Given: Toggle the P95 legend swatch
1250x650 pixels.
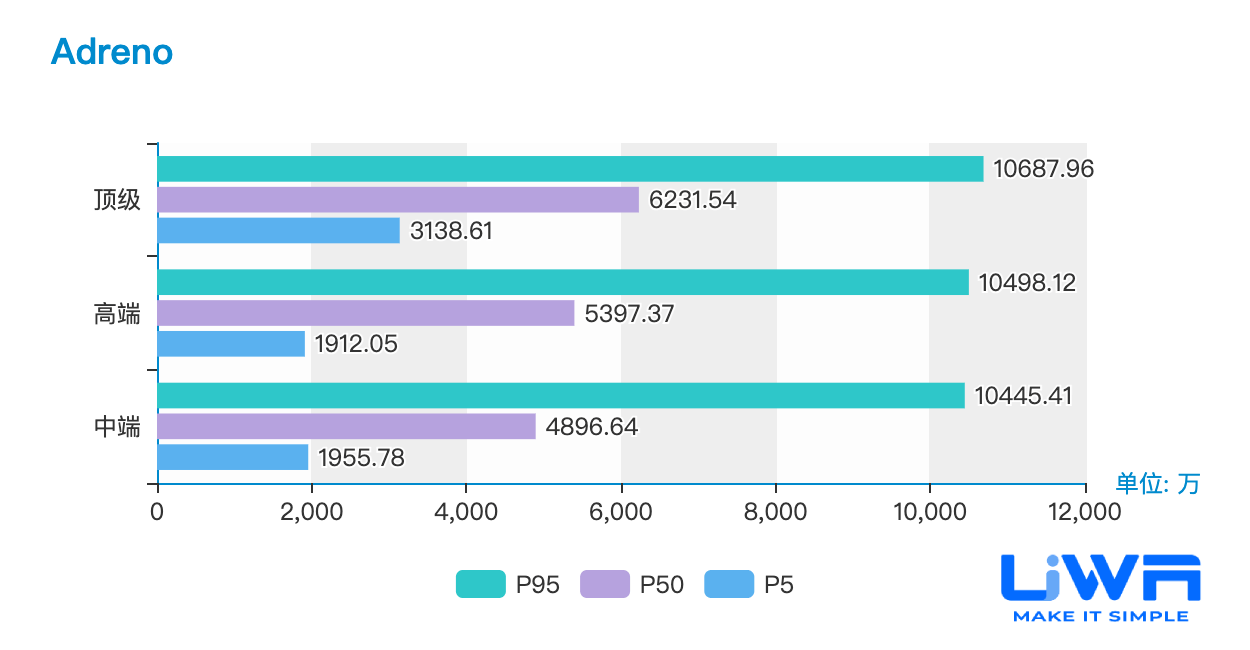Looking at the screenshot, I should (x=481, y=584).
